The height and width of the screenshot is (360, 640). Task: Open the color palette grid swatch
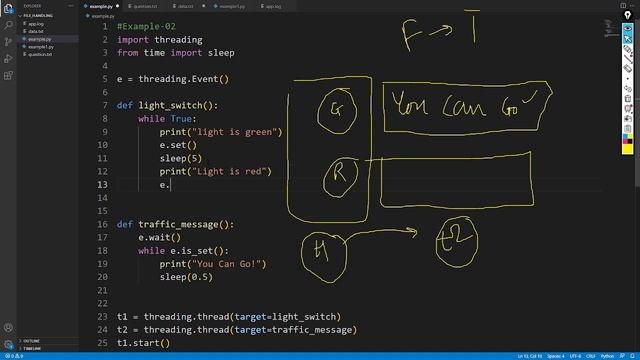(x=628, y=138)
